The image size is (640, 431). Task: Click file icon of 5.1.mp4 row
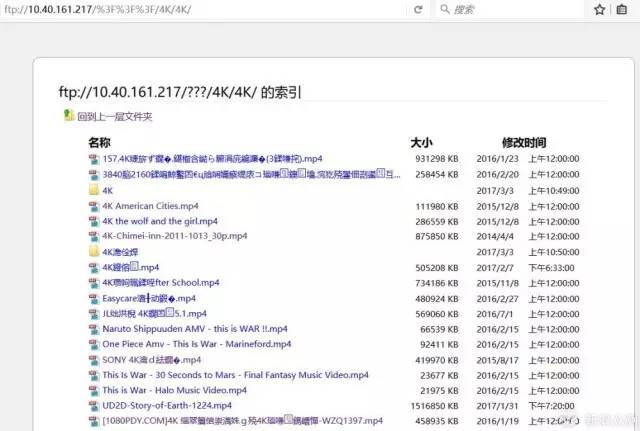tap(94, 314)
